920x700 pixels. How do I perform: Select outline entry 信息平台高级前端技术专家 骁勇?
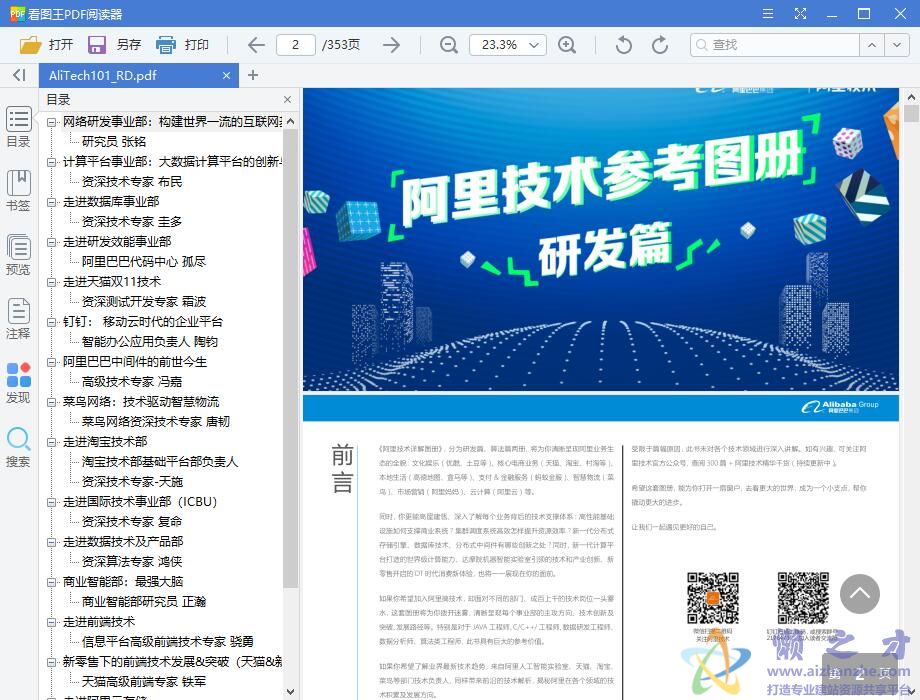click(x=168, y=641)
